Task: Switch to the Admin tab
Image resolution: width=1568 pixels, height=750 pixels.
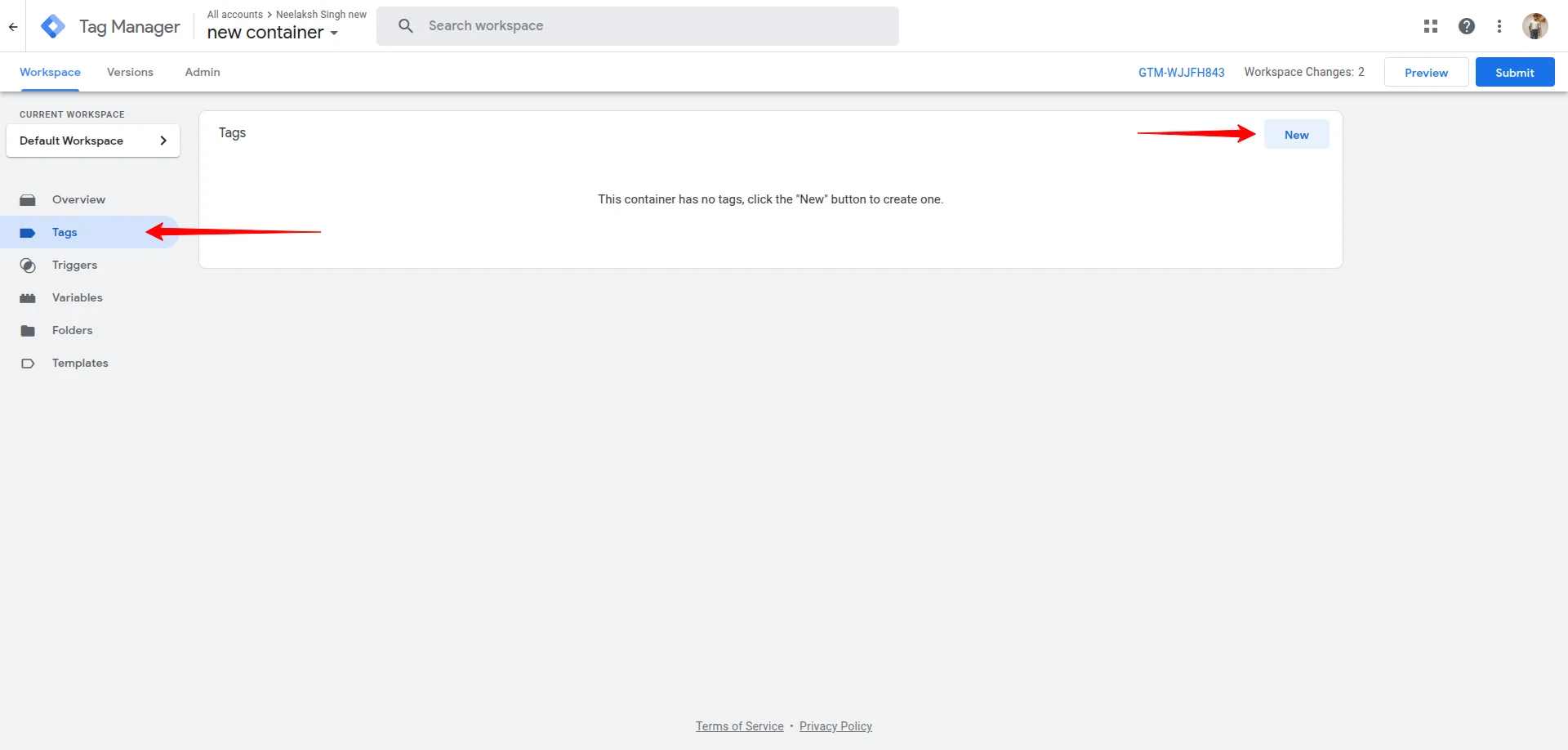Action: pos(203,72)
